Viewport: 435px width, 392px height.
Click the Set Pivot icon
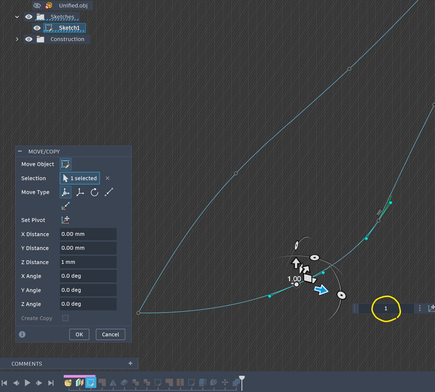65,220
